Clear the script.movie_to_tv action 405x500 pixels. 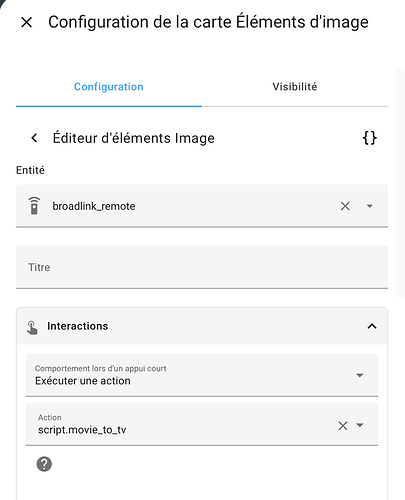(343, 426)
